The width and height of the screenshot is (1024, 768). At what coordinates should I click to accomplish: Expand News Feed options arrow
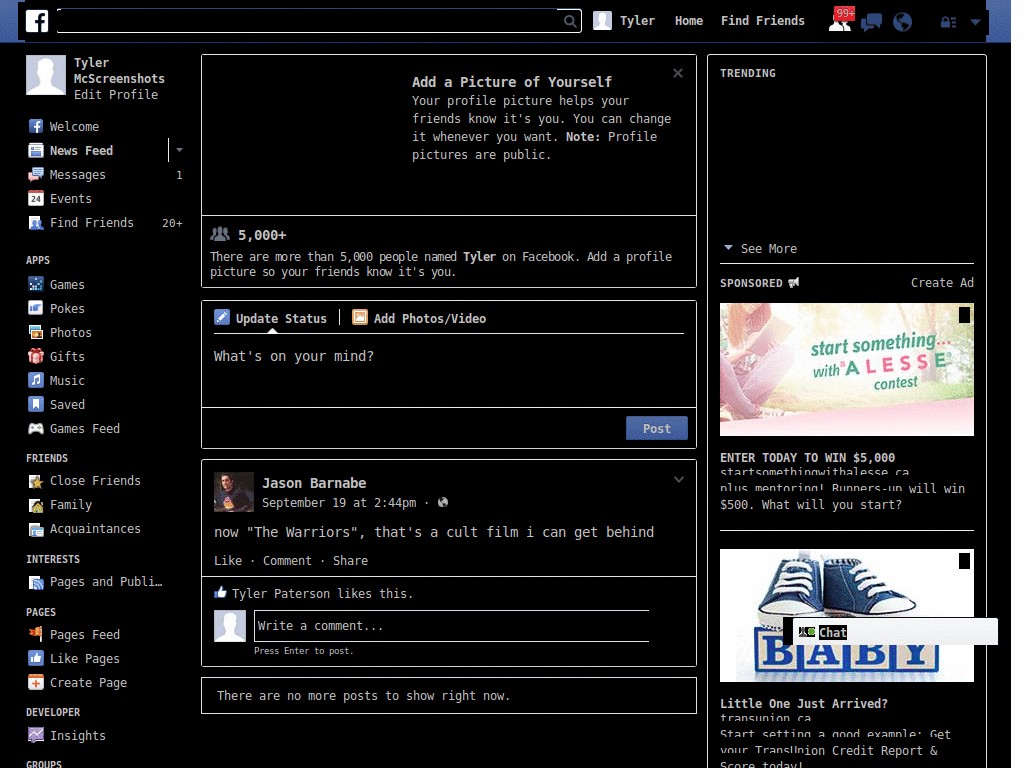coord(179,150)
